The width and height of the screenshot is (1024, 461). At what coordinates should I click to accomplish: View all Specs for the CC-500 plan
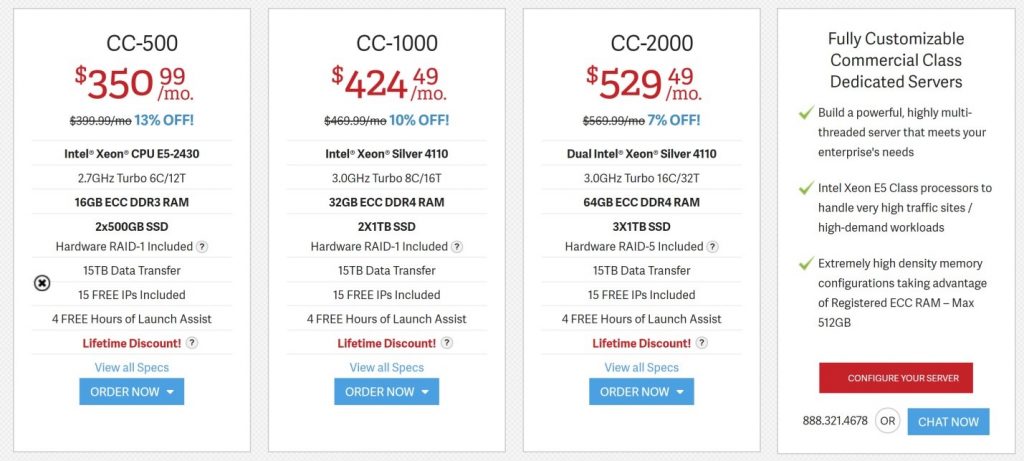132,368
